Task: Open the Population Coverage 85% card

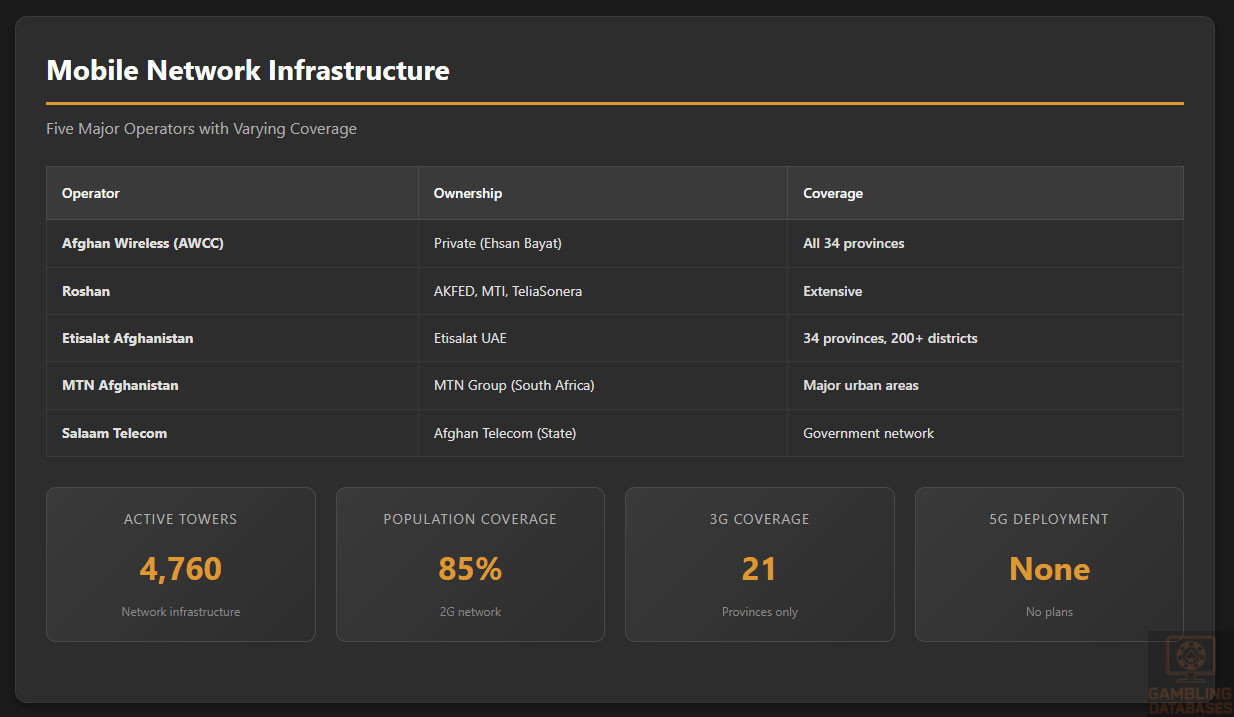Action: (x=470, y=564)
